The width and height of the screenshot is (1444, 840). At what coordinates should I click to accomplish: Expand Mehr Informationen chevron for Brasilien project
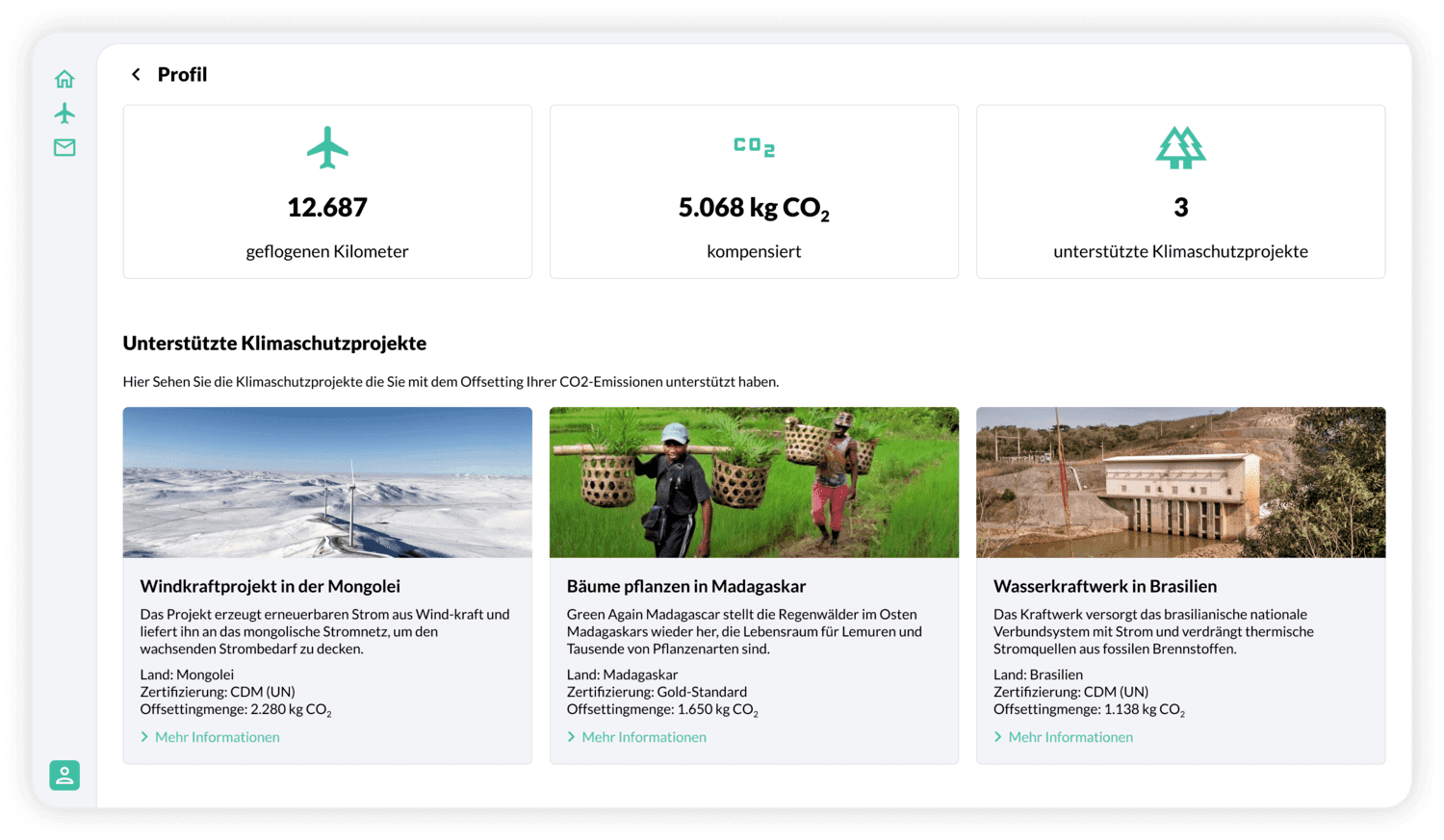(997, 737)
